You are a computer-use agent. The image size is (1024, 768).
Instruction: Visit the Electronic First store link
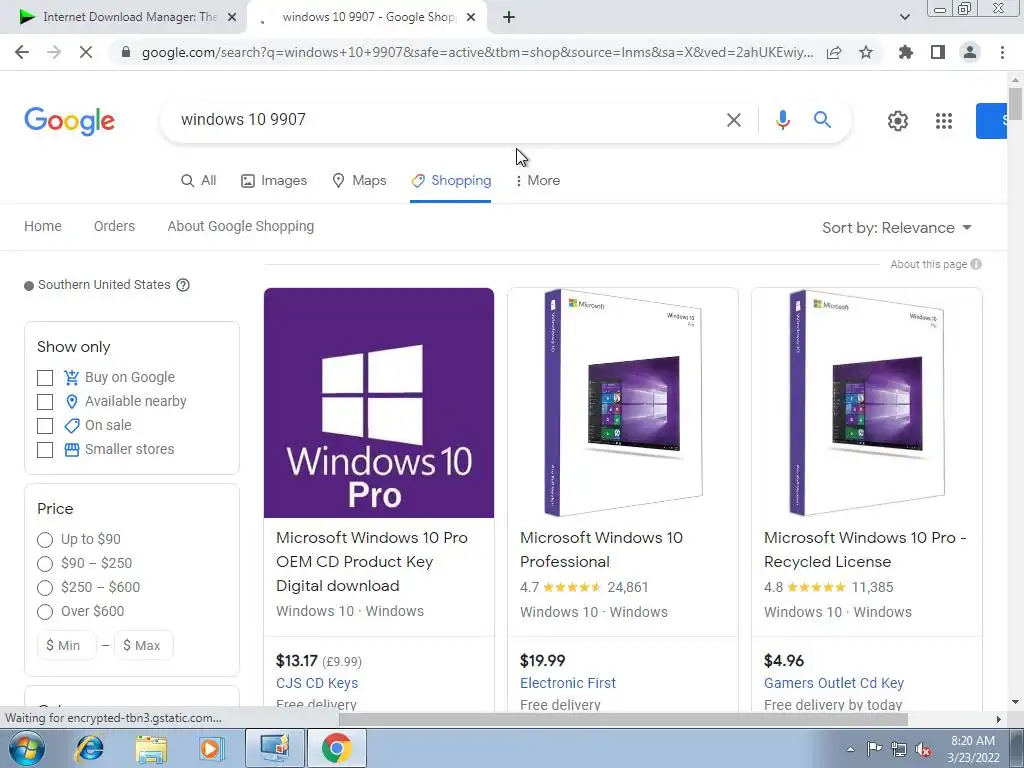tap(568, 683)
